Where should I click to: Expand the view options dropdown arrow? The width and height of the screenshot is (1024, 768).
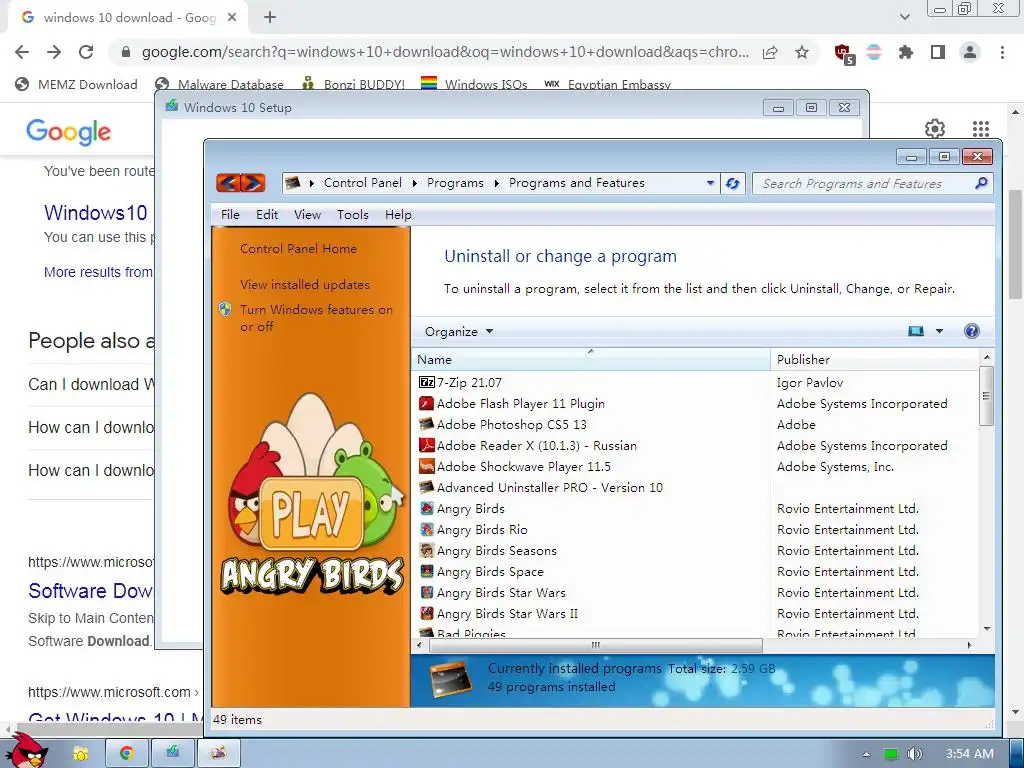coord(940,331)
